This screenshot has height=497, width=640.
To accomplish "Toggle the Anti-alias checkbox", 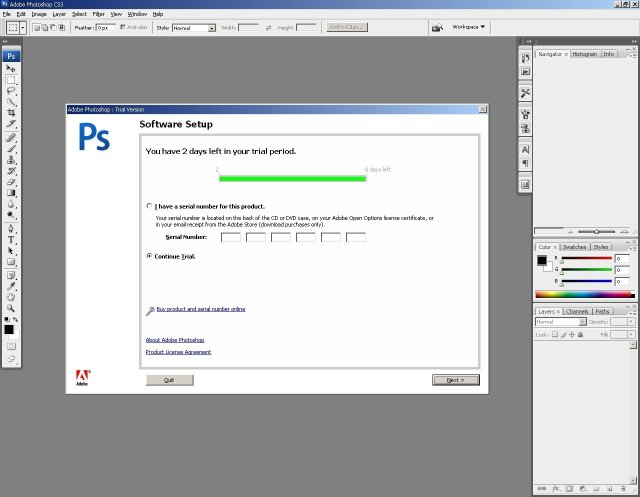I will 123,28.
